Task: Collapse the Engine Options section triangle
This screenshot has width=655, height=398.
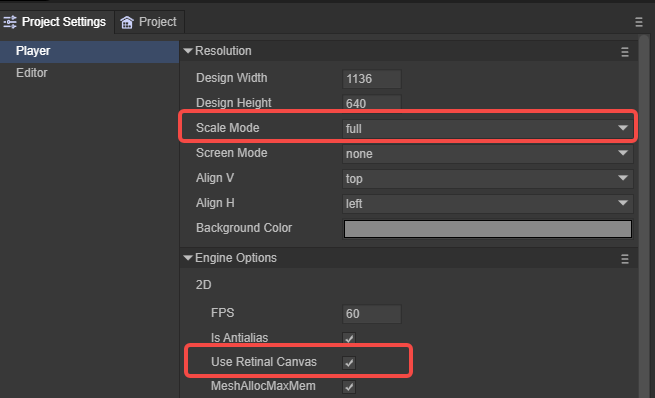Action: click(x=188, y=258)
